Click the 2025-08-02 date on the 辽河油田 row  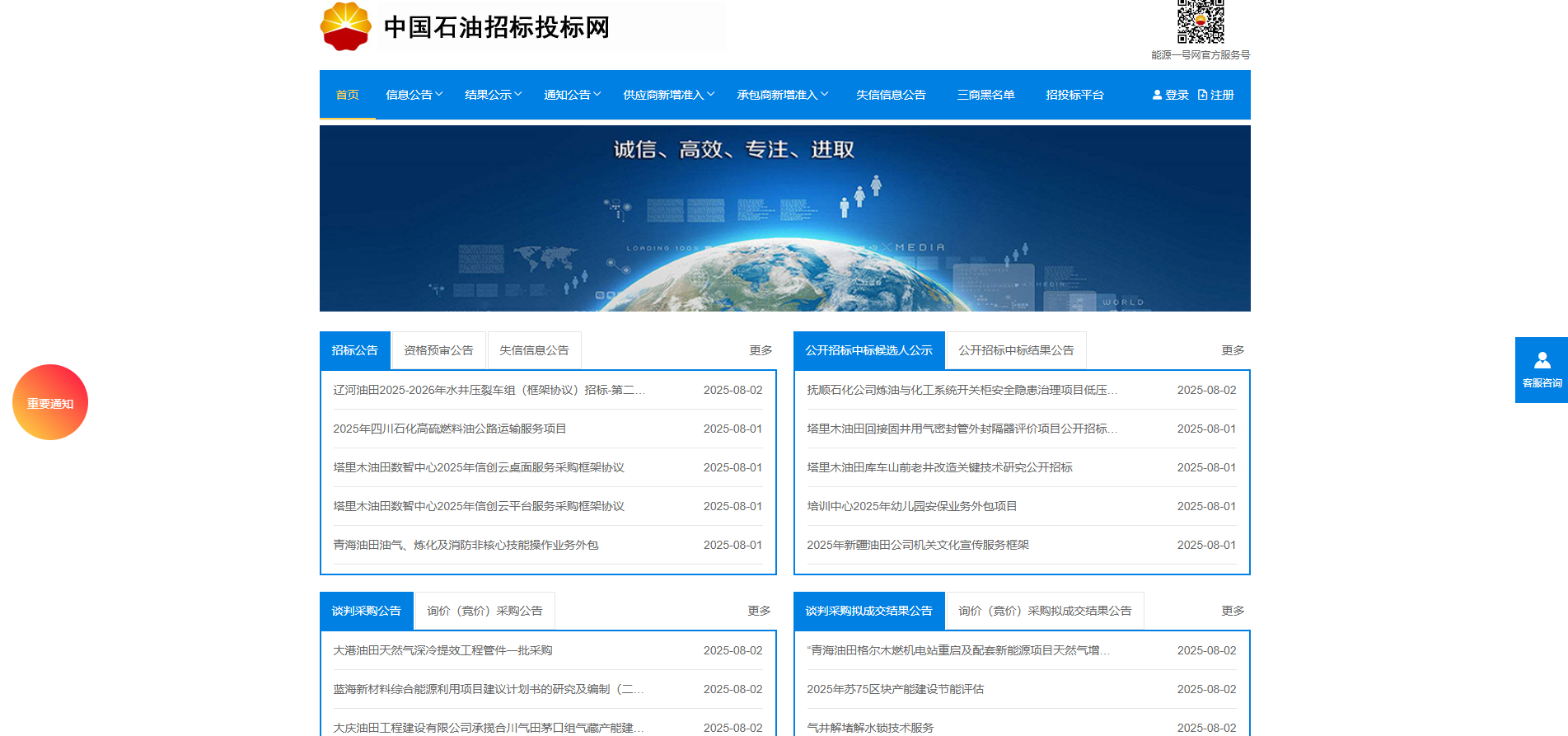pyautogui.click(x=733, y=390)
